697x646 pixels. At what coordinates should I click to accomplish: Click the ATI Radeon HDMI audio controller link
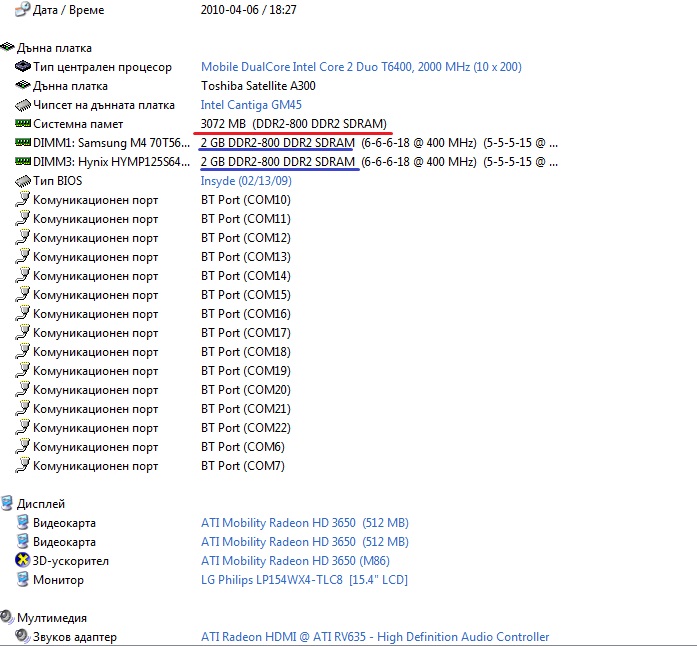tap(375, 637)
